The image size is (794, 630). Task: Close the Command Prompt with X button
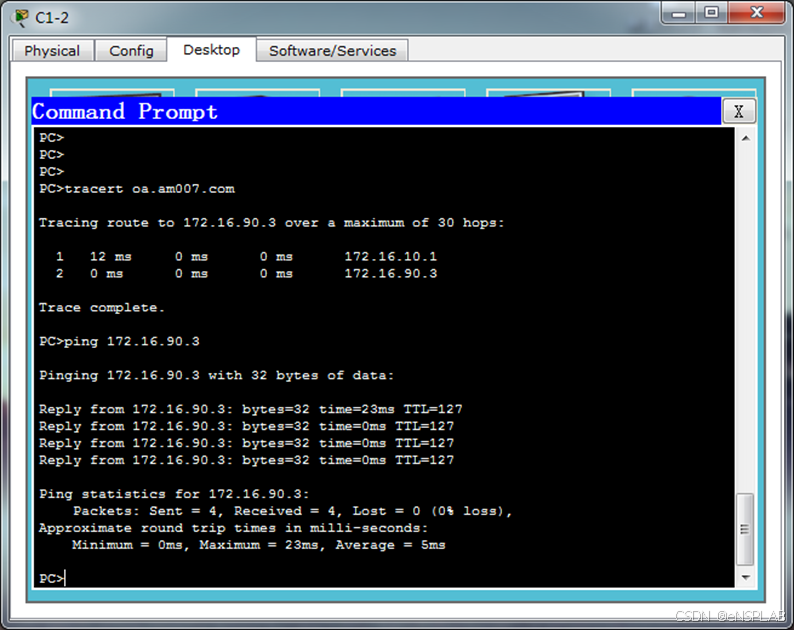[x=738, y=111]
